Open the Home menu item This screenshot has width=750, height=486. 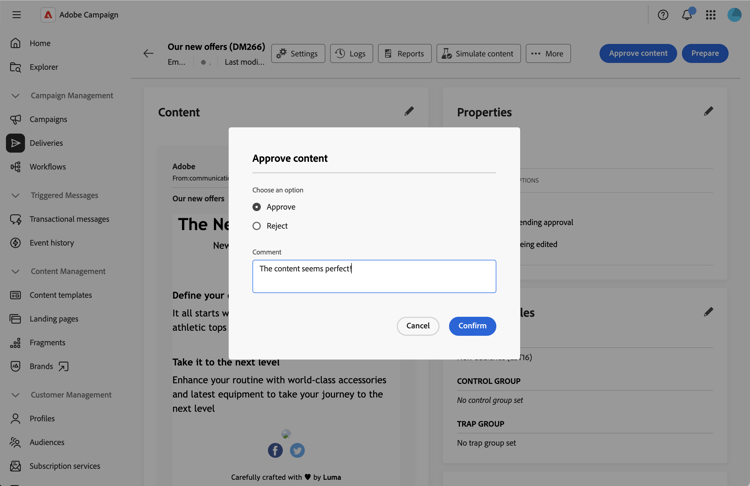[40, 43]
